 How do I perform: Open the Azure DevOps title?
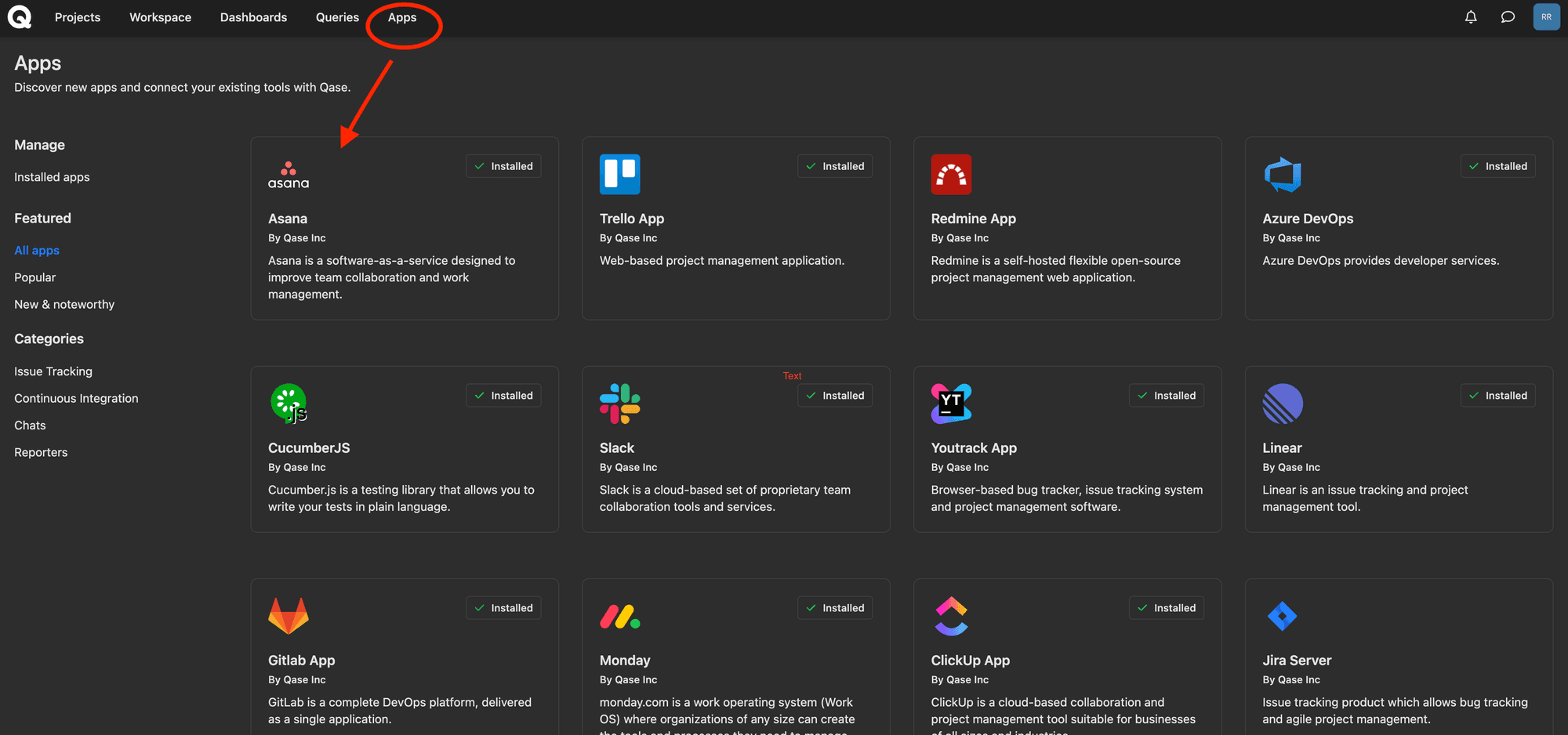pyautogui.click(x=1308, y=219)
